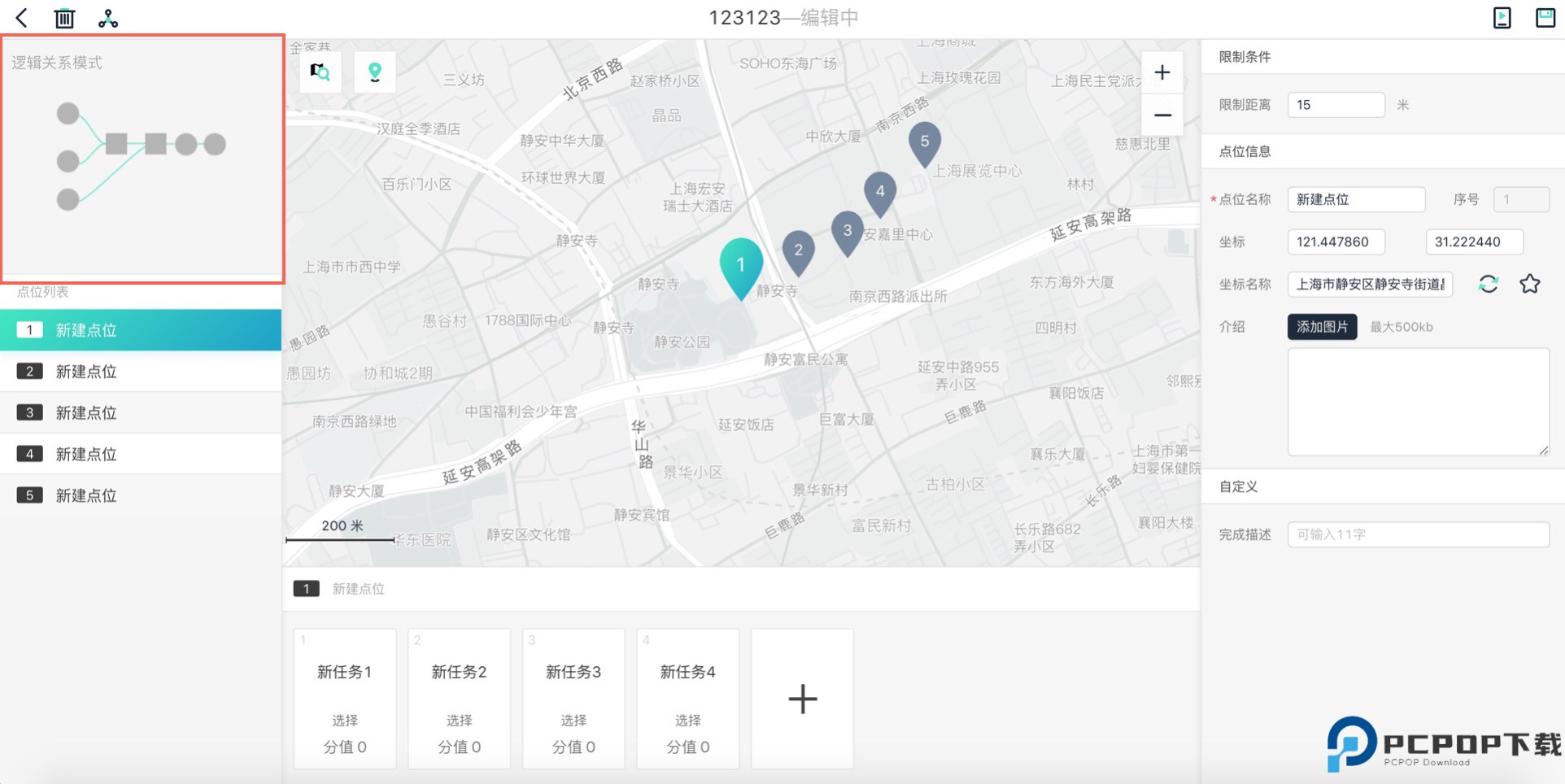
Task: Click the logic relationship mode diagram
Action: [142, 156]
